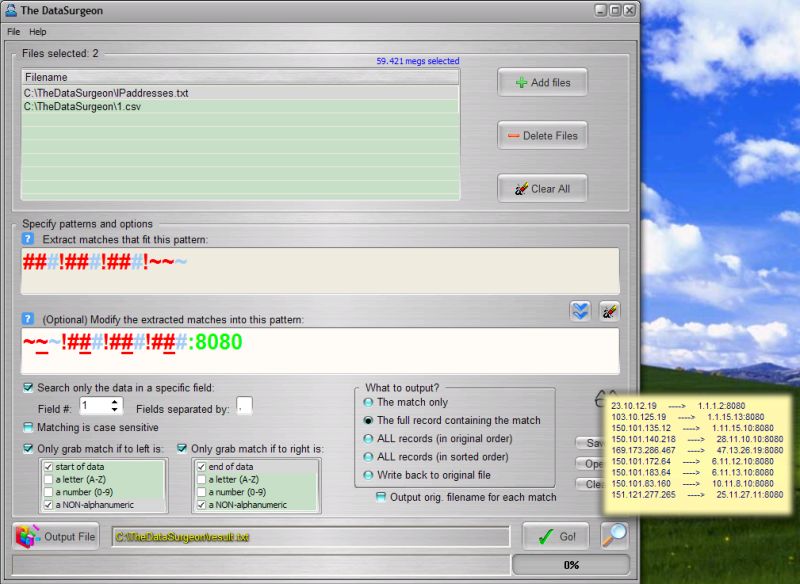800x584 pixels.
Task: Uncheck 'end of data' in the right-match list
Action: point(202,467)
